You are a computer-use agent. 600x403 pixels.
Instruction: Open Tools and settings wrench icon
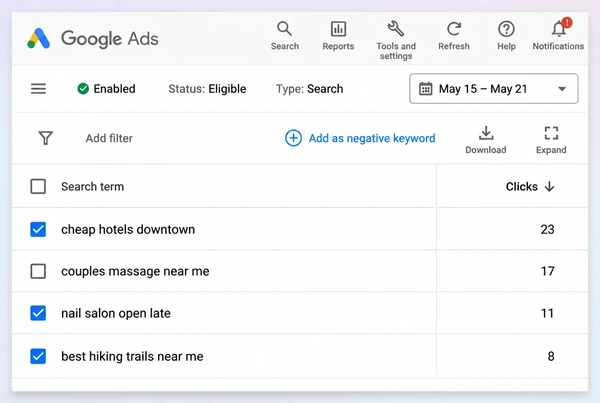coord(396,29)
